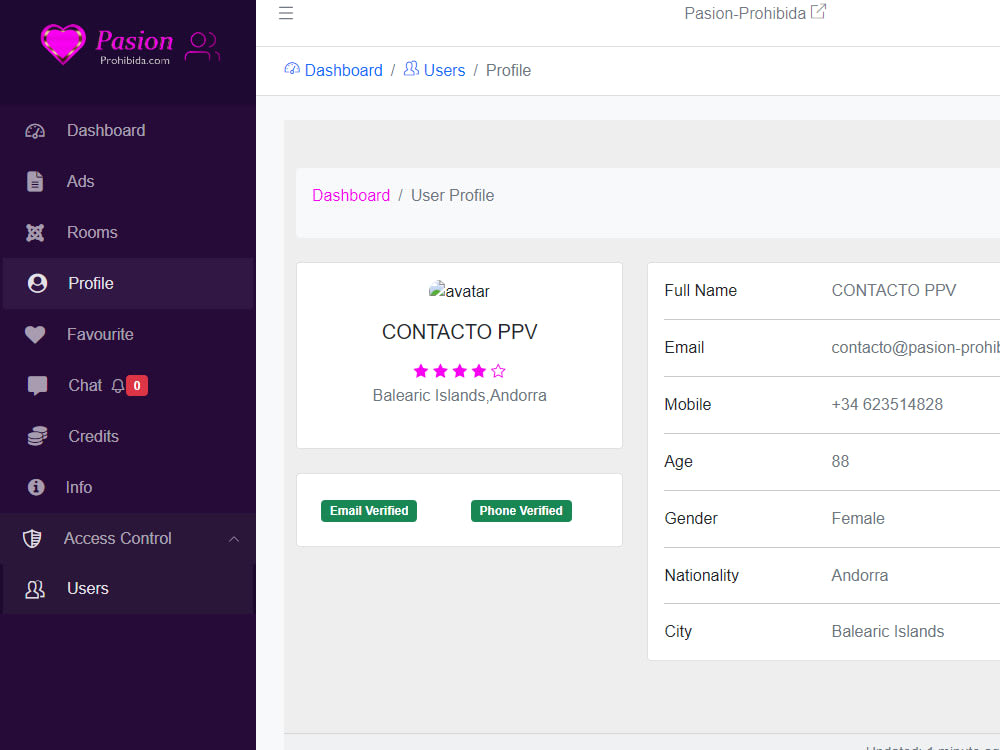Click the breadcrumb Dashboard speedometer icon

(x=291, y=69)
